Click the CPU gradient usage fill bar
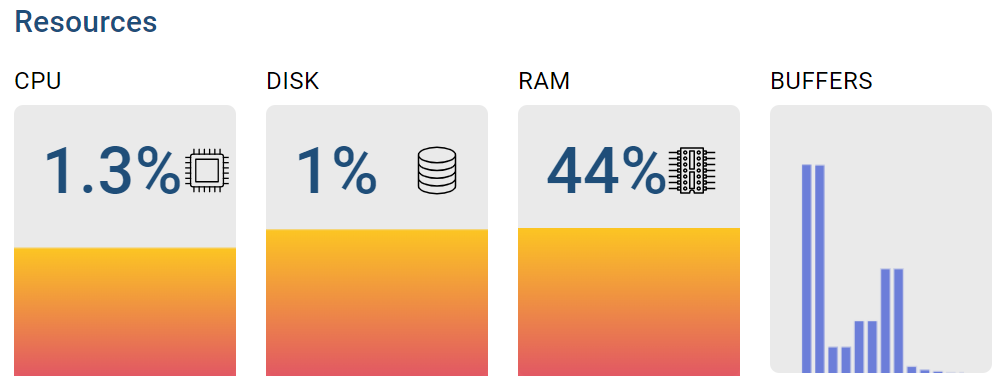Screen dimensions: 1004x388 pyautogui.click(x=125, y=312)
